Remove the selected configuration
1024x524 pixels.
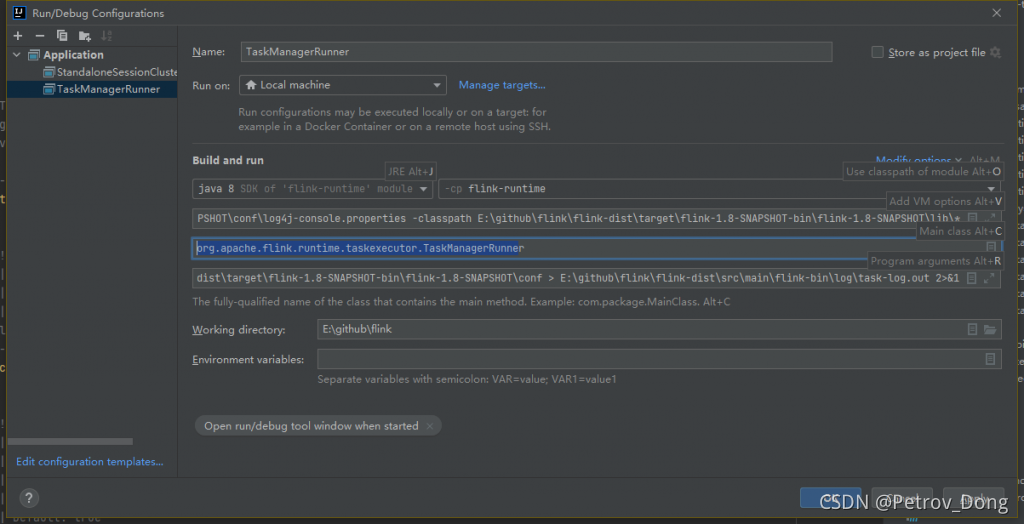(x=40, y=36)
